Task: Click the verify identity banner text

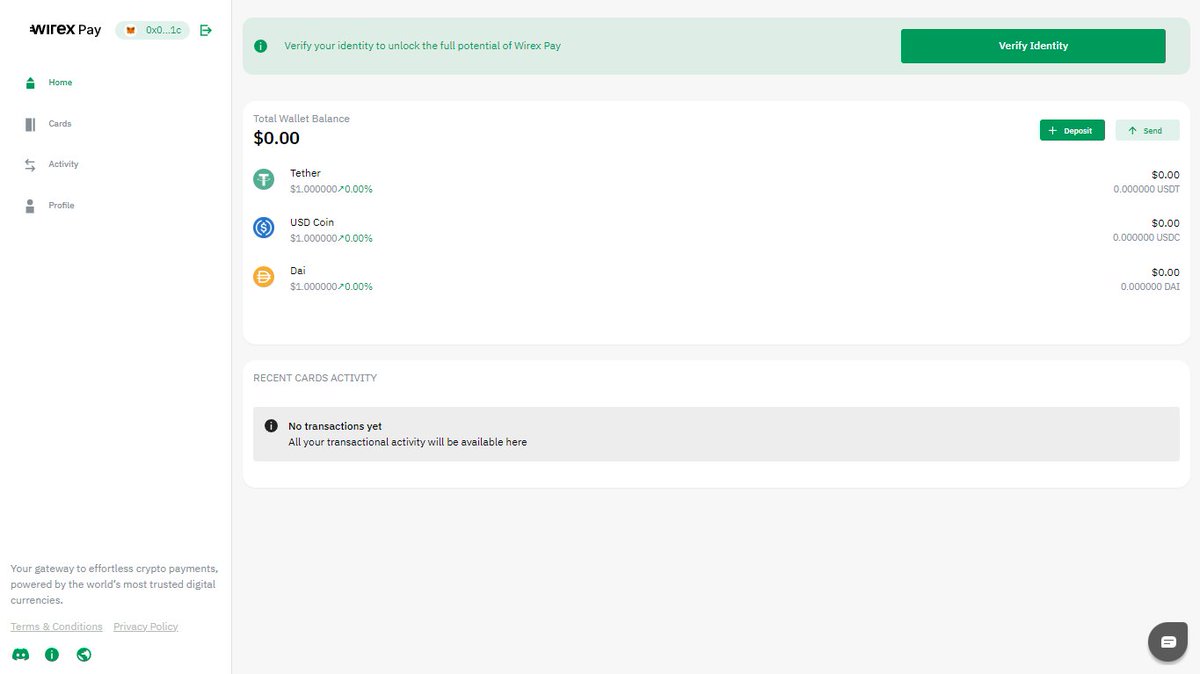Action: coord(423,46)
